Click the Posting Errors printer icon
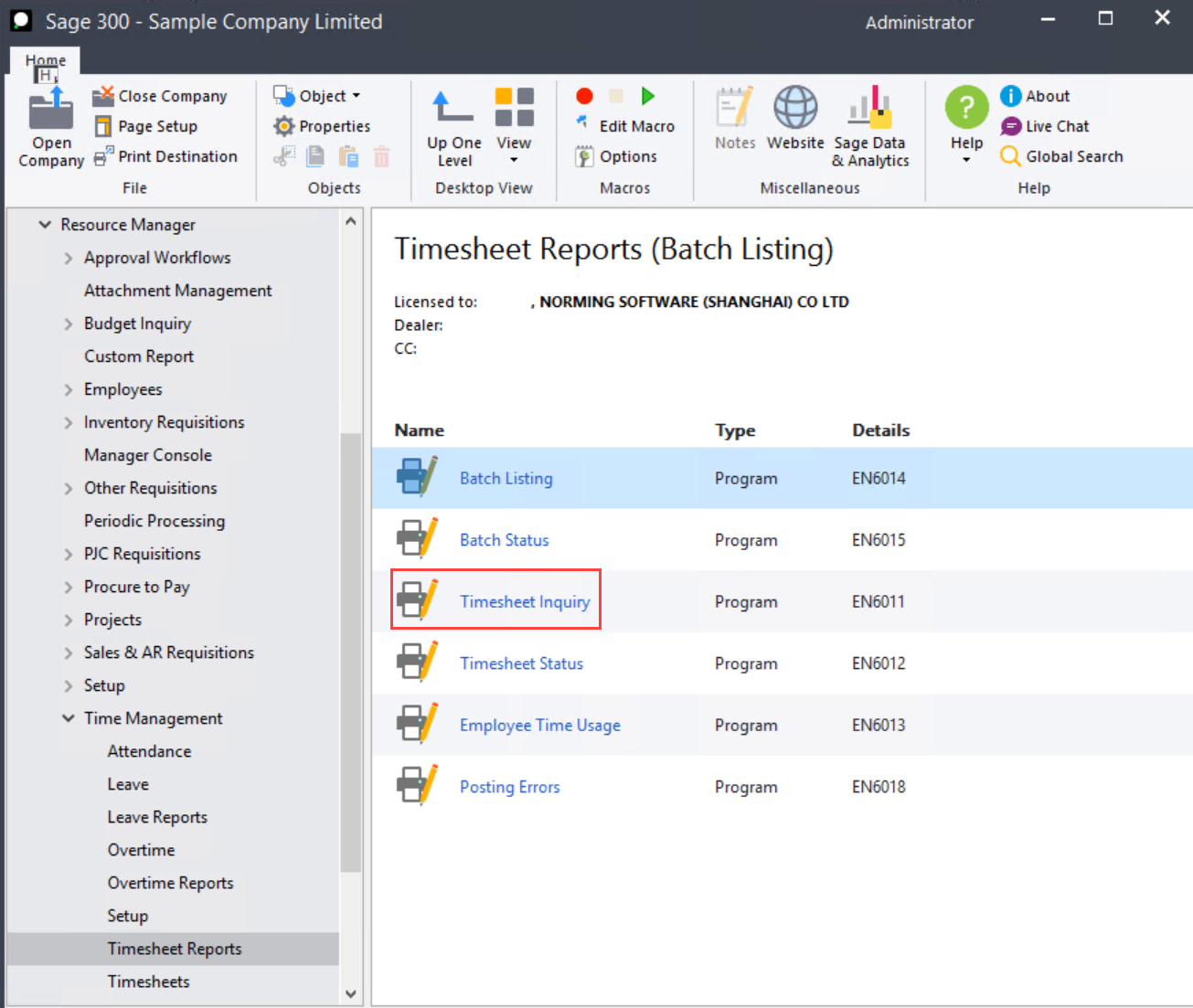The width and height of the screenshot is (1193, 1008). [418, 785]
